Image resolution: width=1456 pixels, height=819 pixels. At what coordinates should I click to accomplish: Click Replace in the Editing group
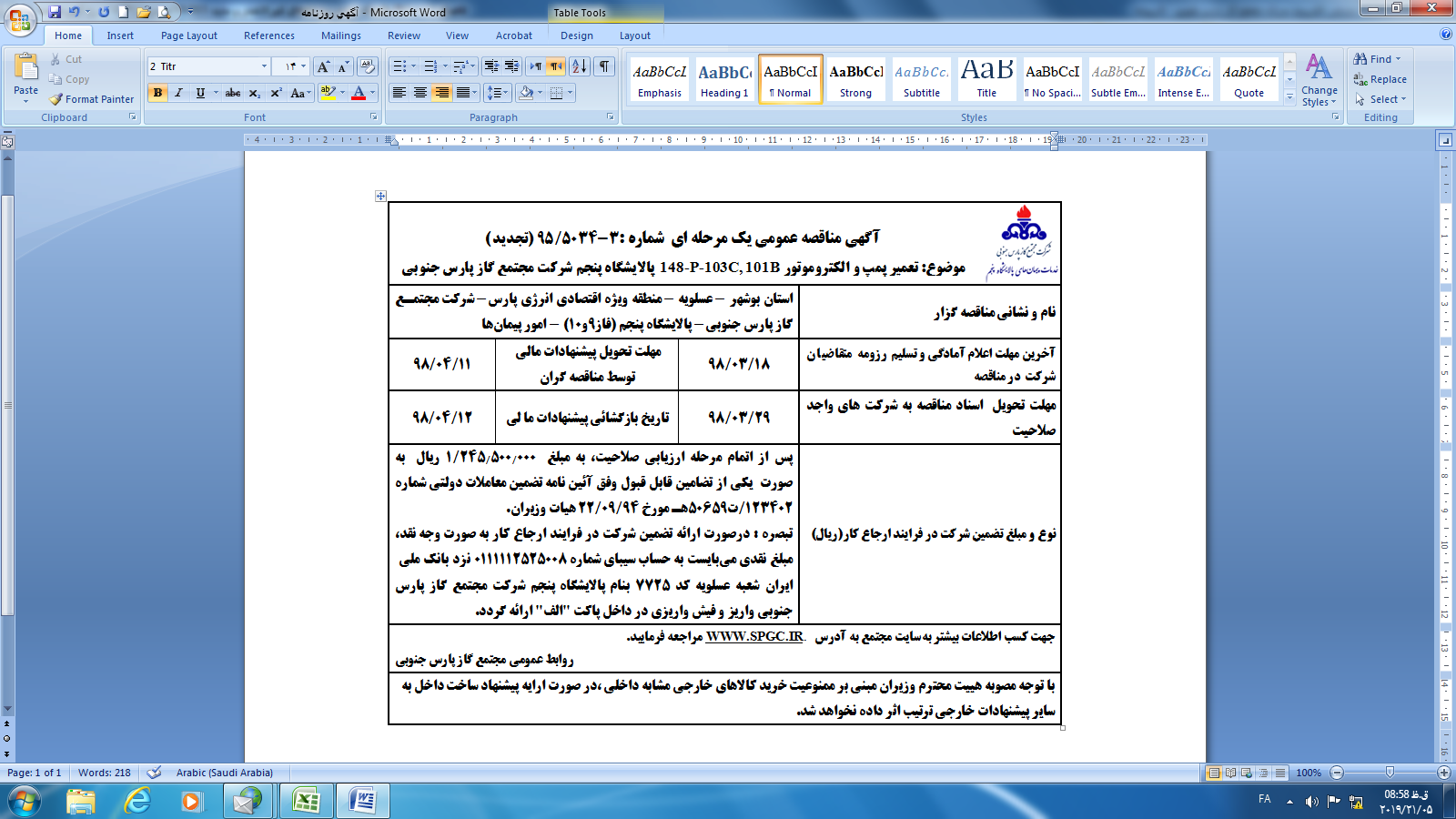pos(1380,79)
